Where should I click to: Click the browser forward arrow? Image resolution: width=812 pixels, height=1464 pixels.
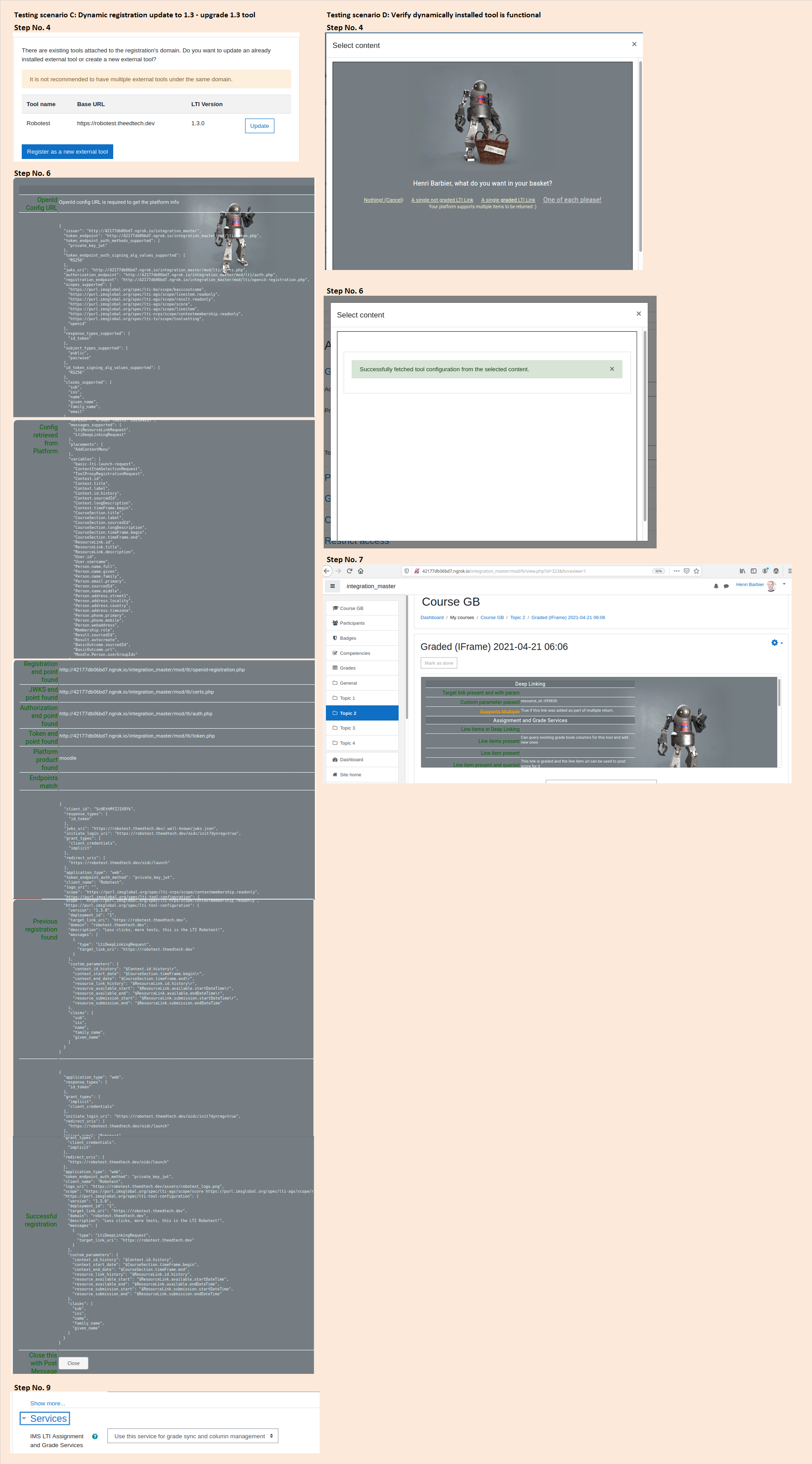339,571
